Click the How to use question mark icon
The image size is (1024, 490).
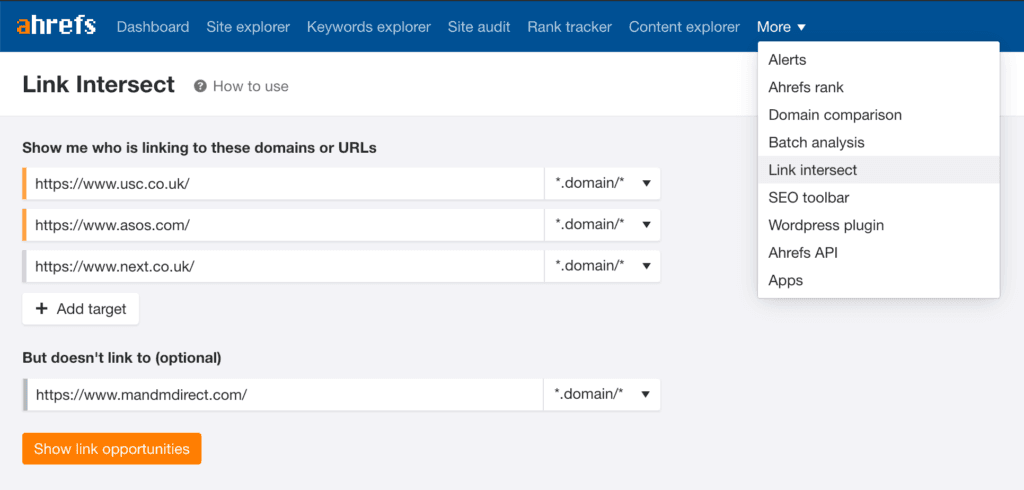(200, 86)
